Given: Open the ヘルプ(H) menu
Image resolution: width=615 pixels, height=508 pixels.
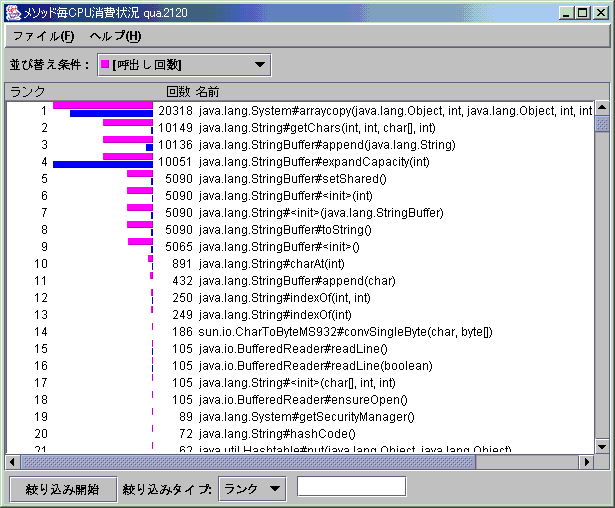Looking at the screenshot, I should pos(115,36).
